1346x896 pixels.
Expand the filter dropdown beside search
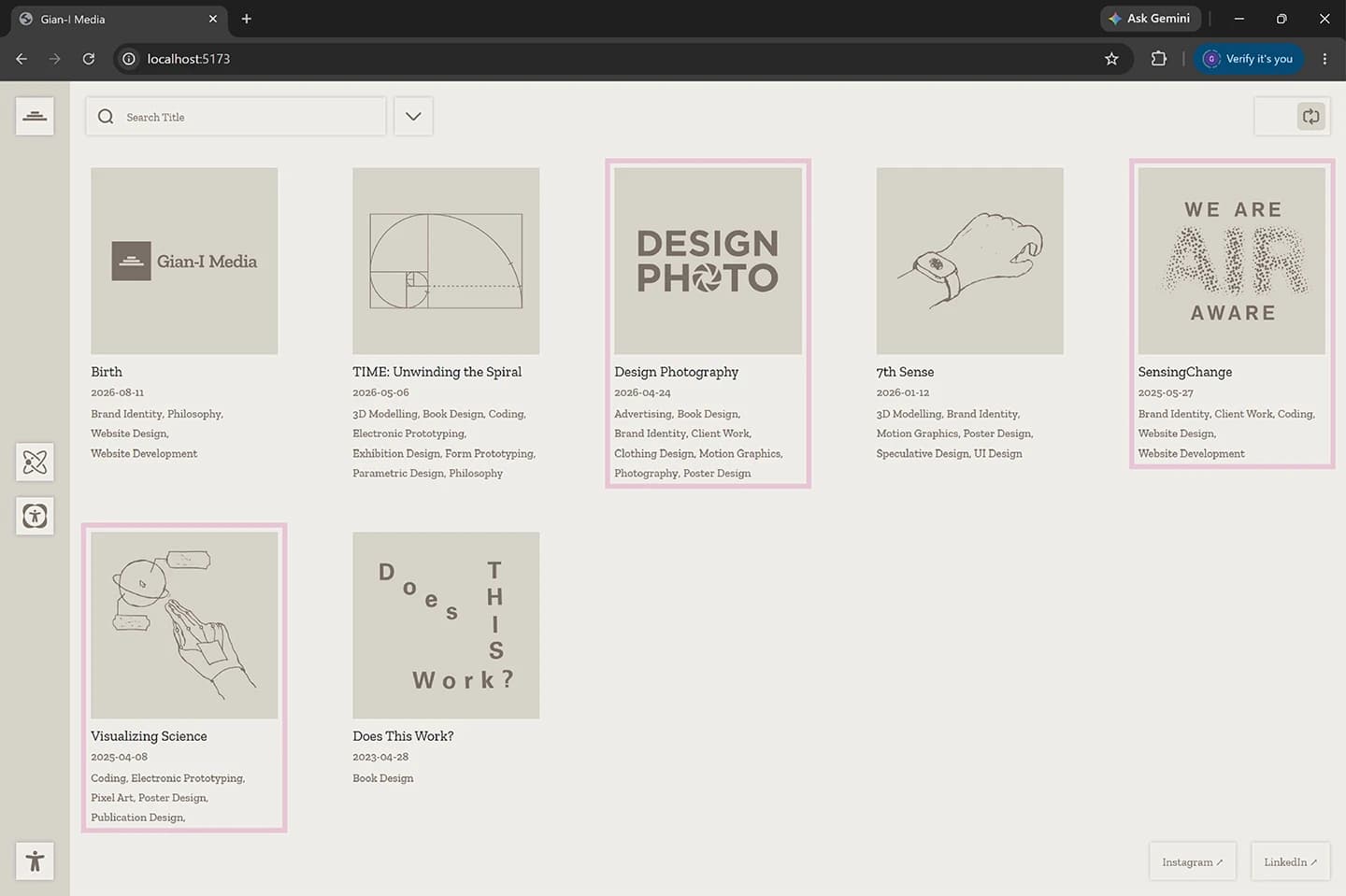[x=413, y=117]
